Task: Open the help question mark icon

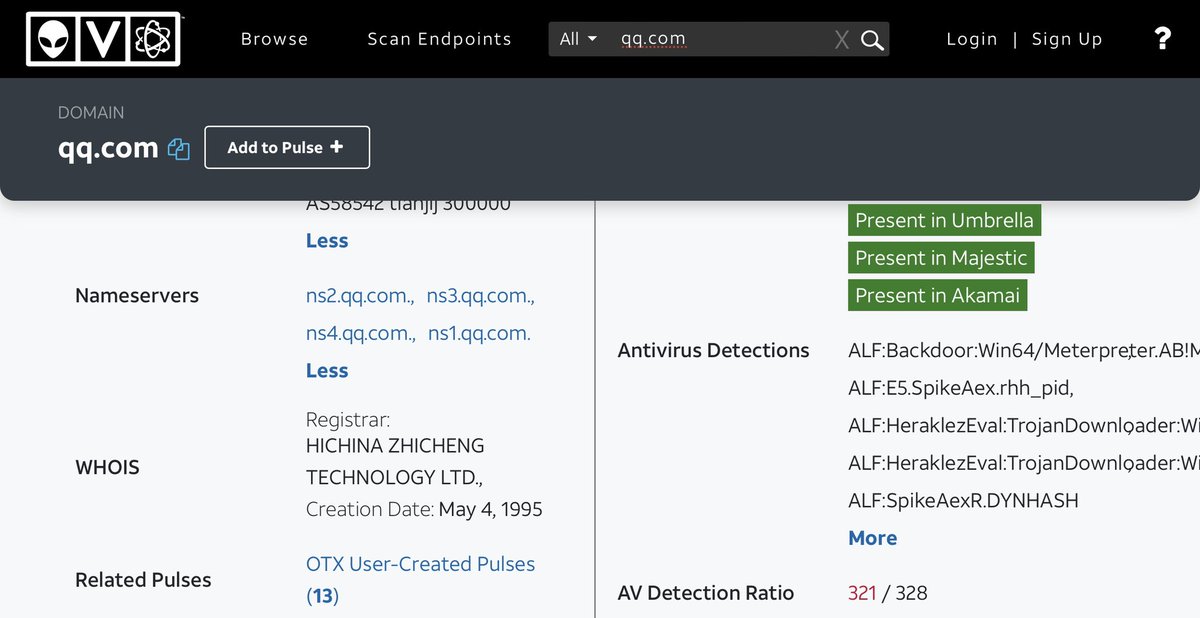Action: click(x=1162, y=39)
